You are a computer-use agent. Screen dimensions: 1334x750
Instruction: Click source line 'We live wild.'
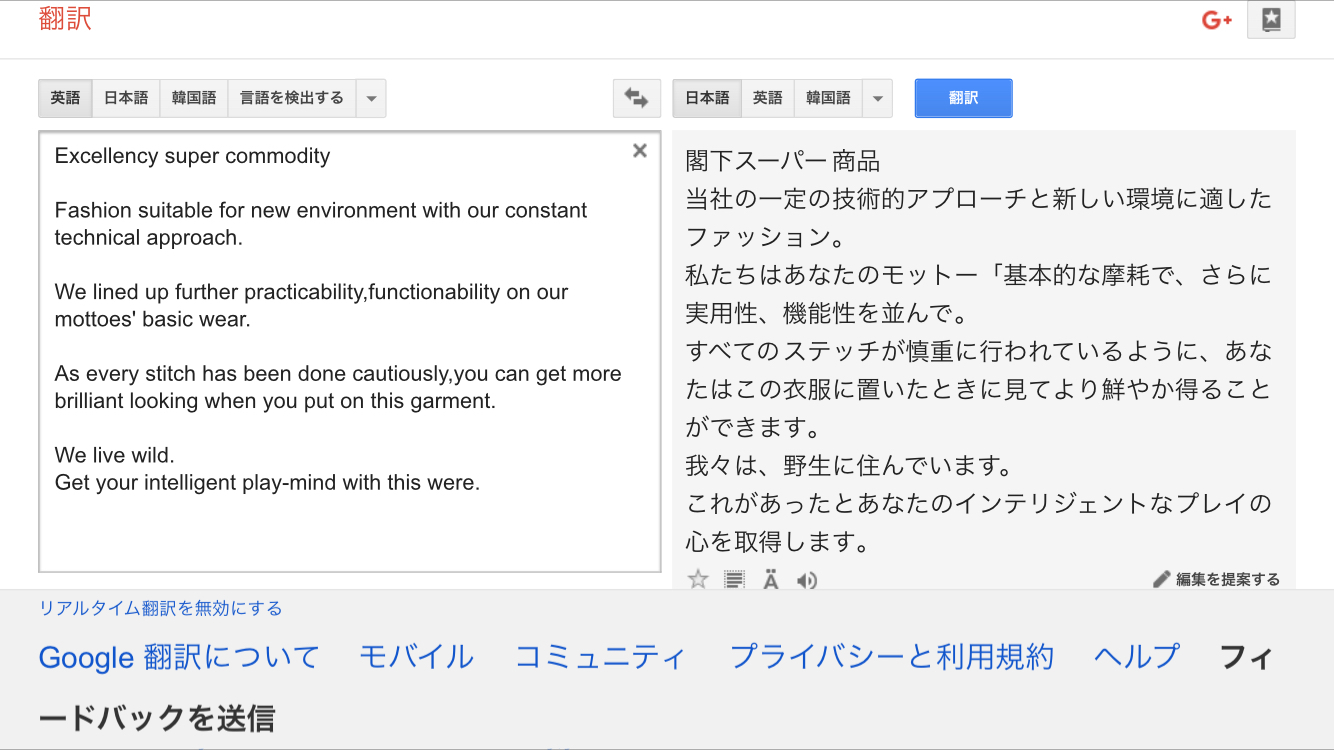pyautogui.click(x=115, y=455)
